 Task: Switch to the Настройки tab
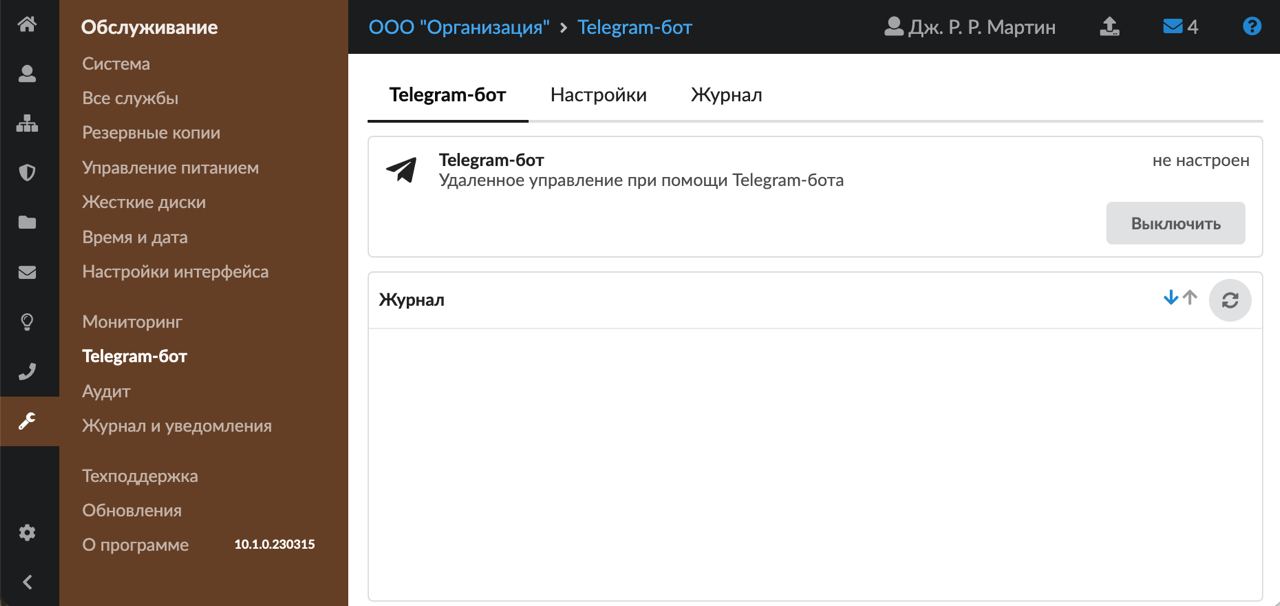click(x=598, y=95)
